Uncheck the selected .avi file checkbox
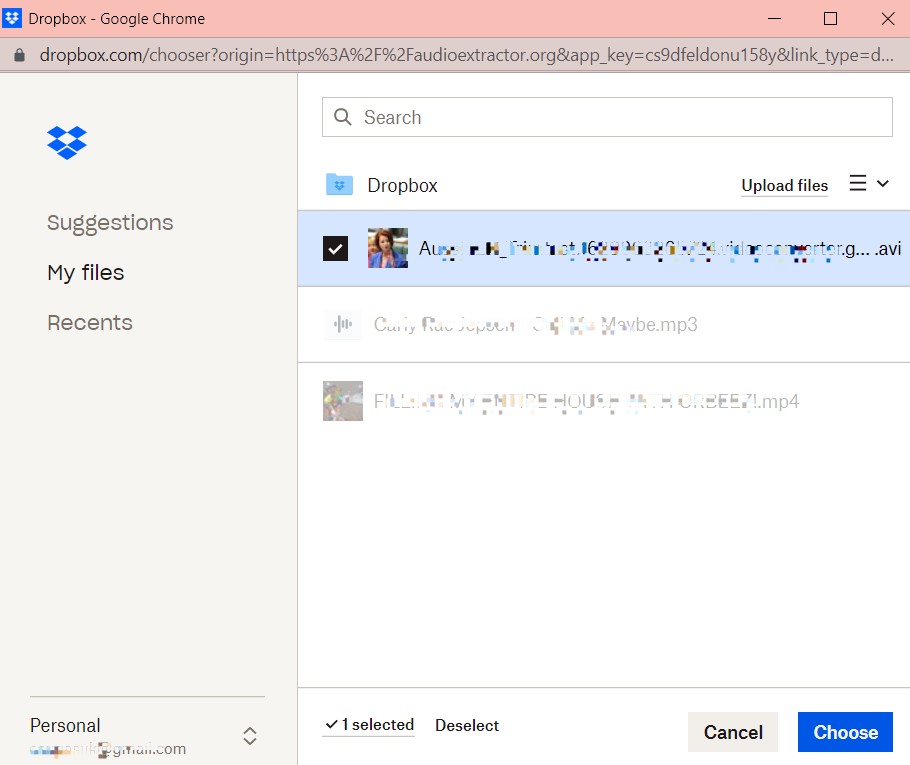 click(335, 248)
